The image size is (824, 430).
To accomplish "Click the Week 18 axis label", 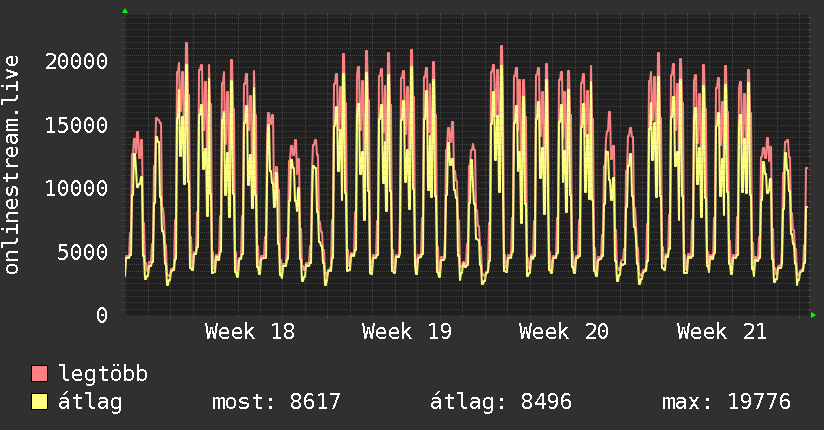I will click(x=250, y=332).
